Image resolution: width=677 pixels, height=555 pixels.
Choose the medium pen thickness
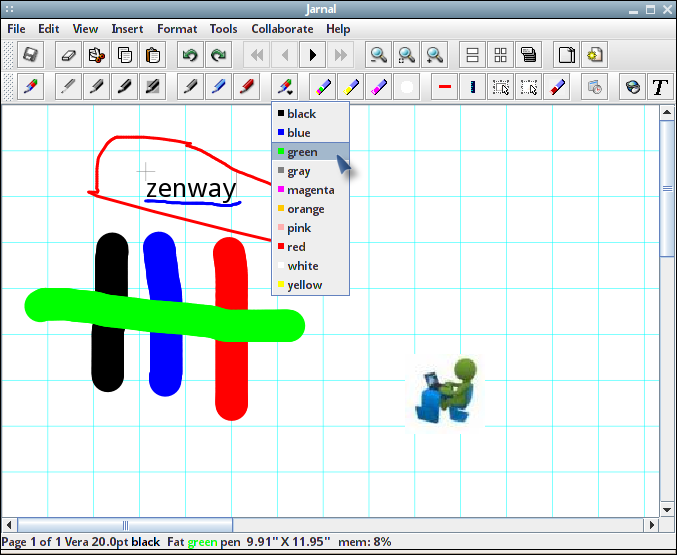97,87
